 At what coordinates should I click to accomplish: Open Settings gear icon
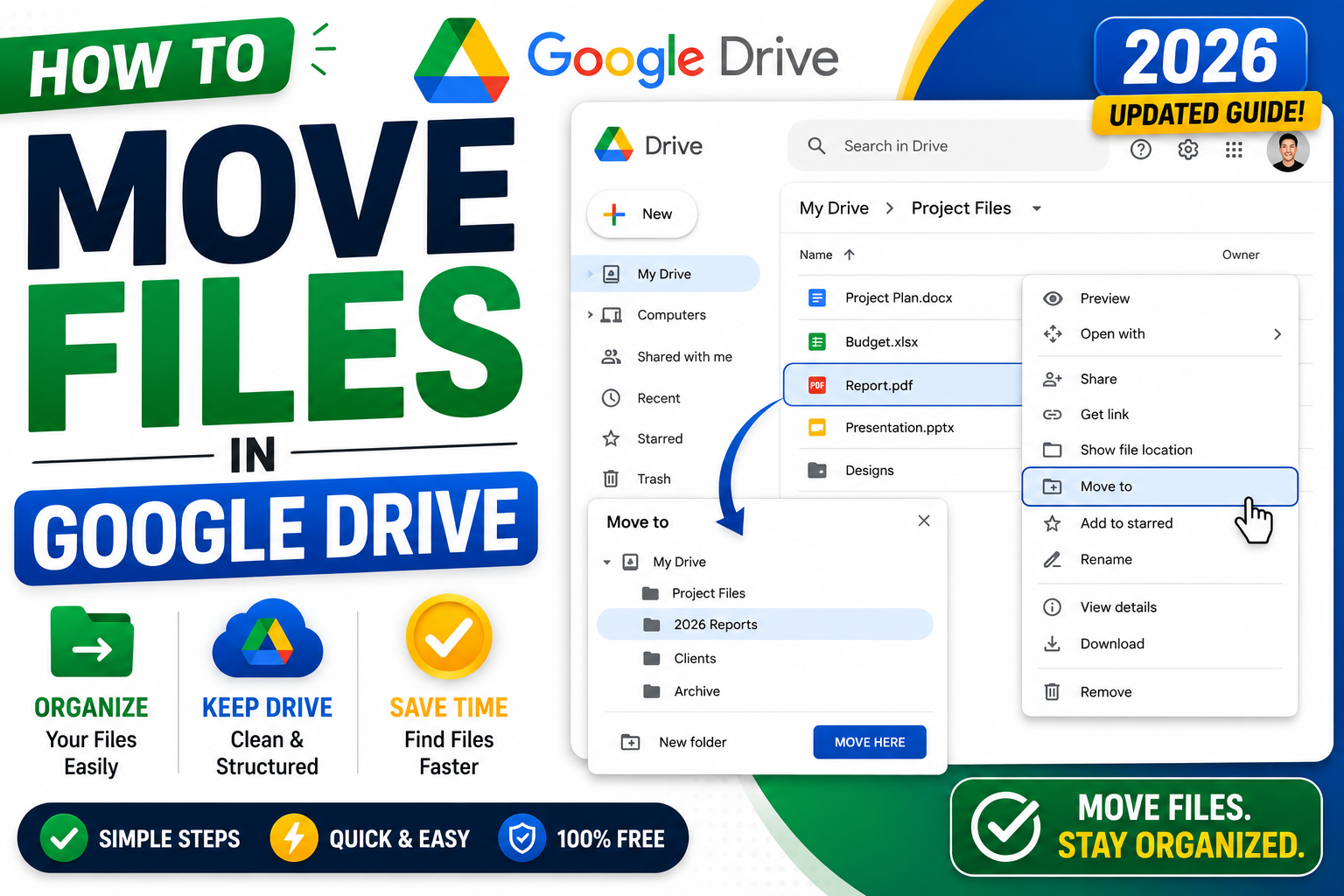point(1187,150)
